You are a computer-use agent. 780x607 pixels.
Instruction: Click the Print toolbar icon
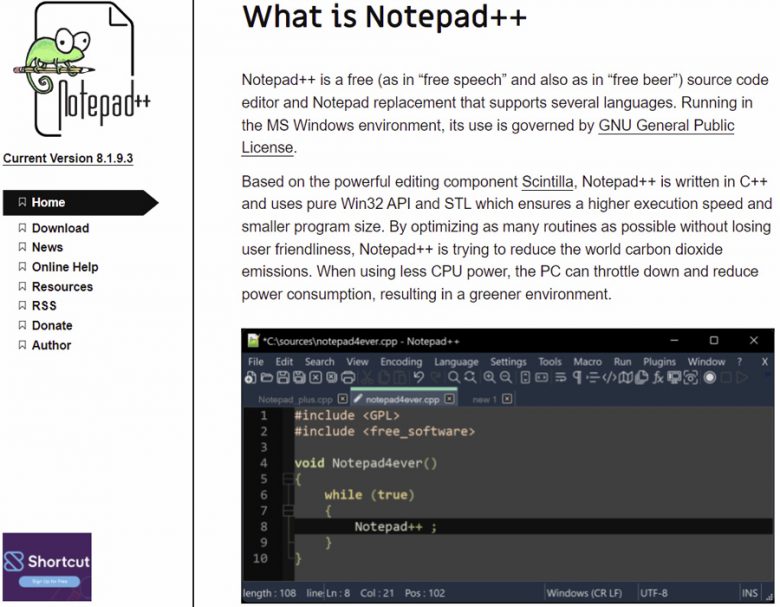pos(348,377)
